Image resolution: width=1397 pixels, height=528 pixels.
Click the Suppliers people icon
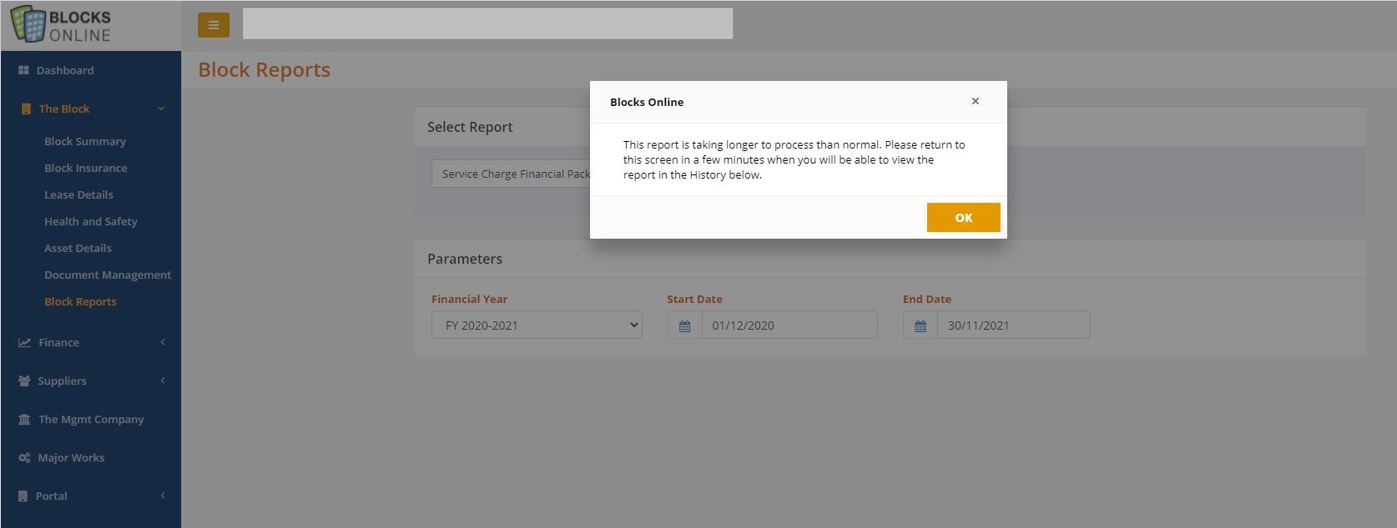(25, 381)
